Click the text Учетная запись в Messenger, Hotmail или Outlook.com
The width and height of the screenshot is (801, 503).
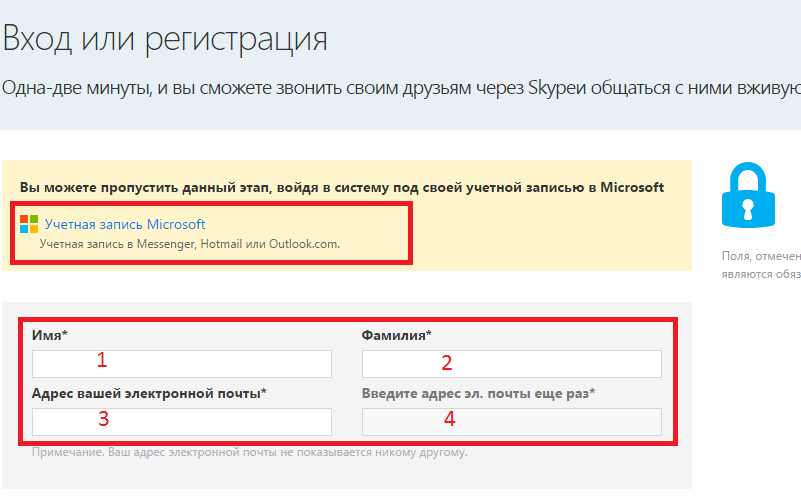pyautogui.click(x=190, y=244)
